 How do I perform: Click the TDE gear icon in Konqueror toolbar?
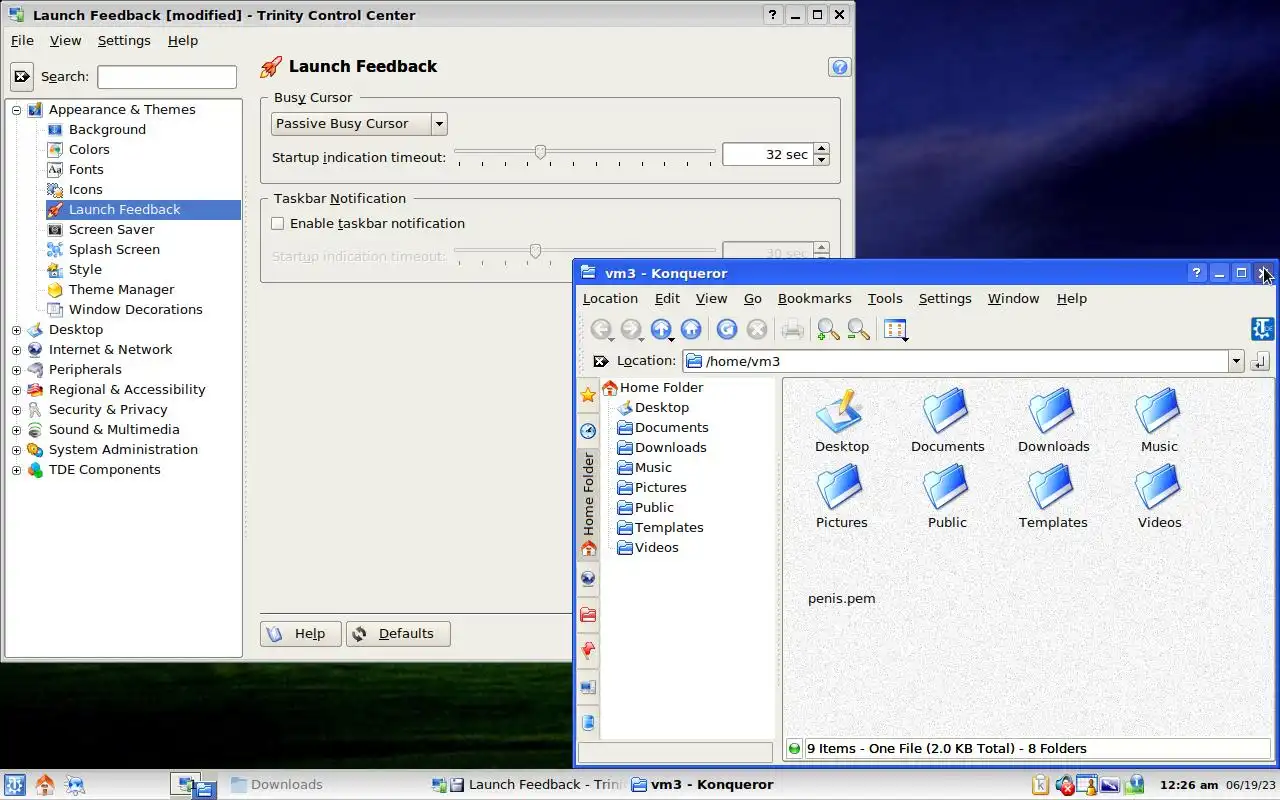(x=1262, y=329)
